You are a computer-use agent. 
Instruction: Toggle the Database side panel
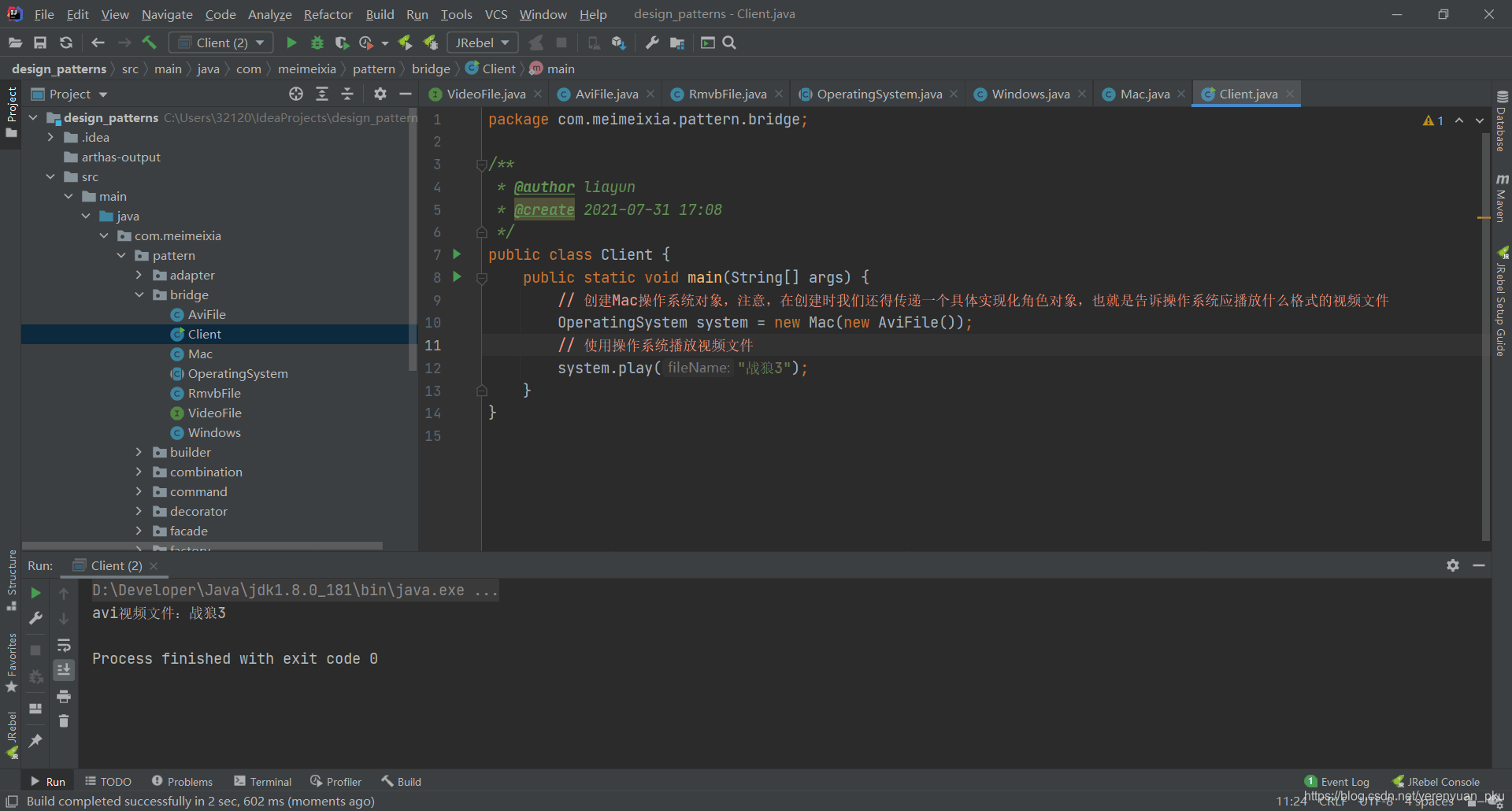1502,121
